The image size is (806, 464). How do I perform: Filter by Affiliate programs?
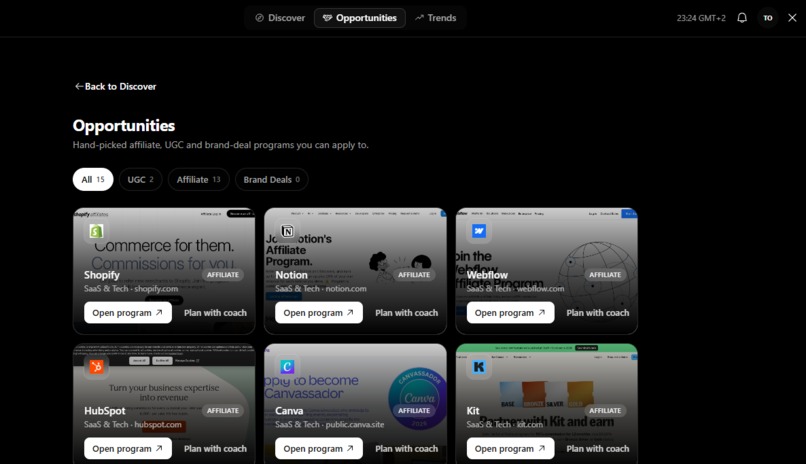(x=198, y=179)
